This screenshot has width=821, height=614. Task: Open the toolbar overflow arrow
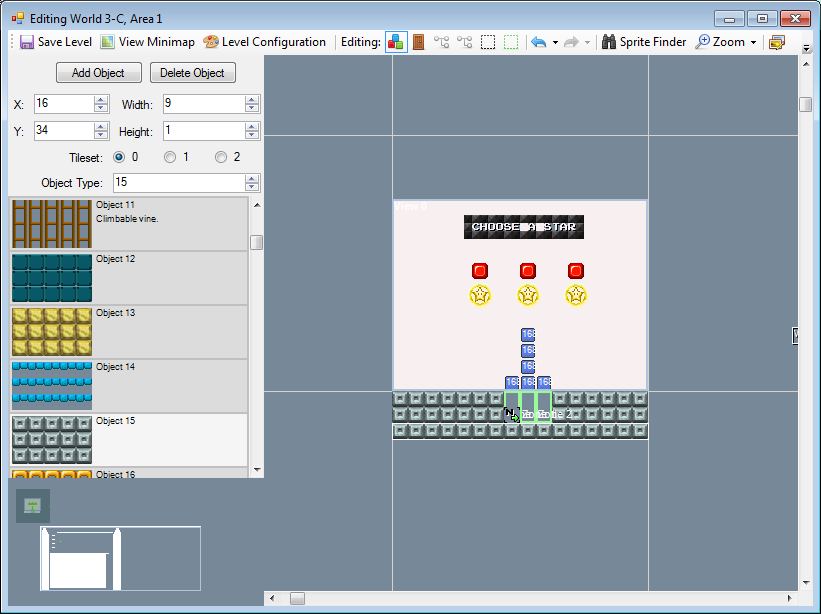click(x=806, y=48)
